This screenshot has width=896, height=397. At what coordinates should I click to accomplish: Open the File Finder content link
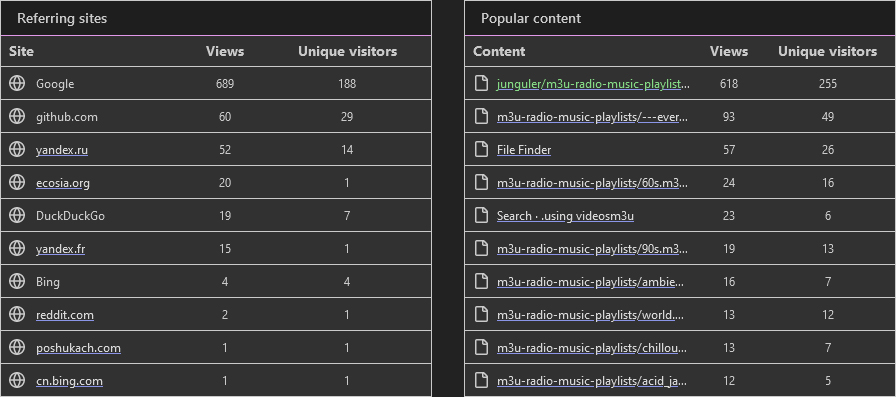(x=524, y=150)
